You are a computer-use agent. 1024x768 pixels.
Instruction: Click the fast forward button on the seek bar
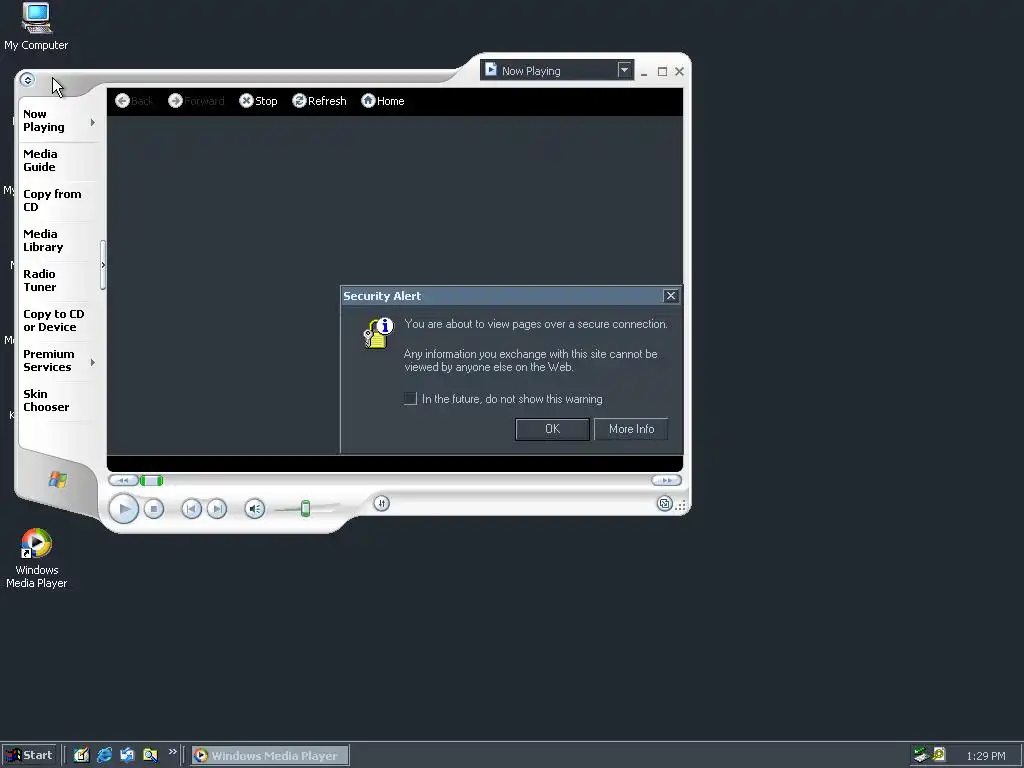point(666,480)
